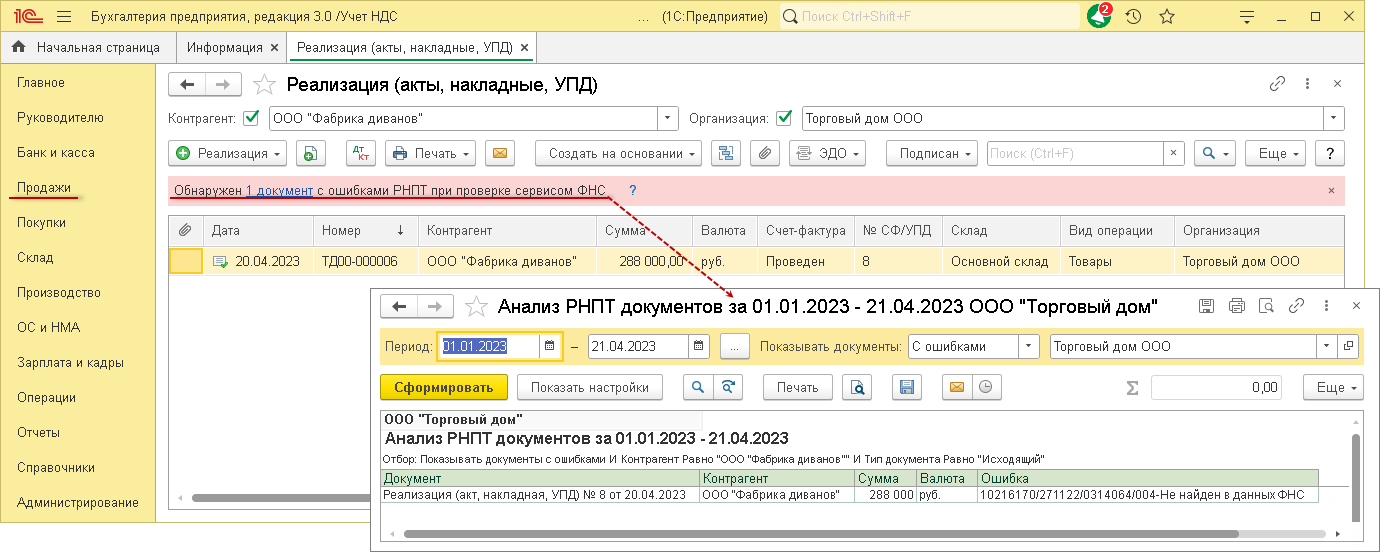The height and width of the screenshot is (553, 1382).
Task: Click the home icon on Начальная страница tab
Action: [x=18, y=47]
